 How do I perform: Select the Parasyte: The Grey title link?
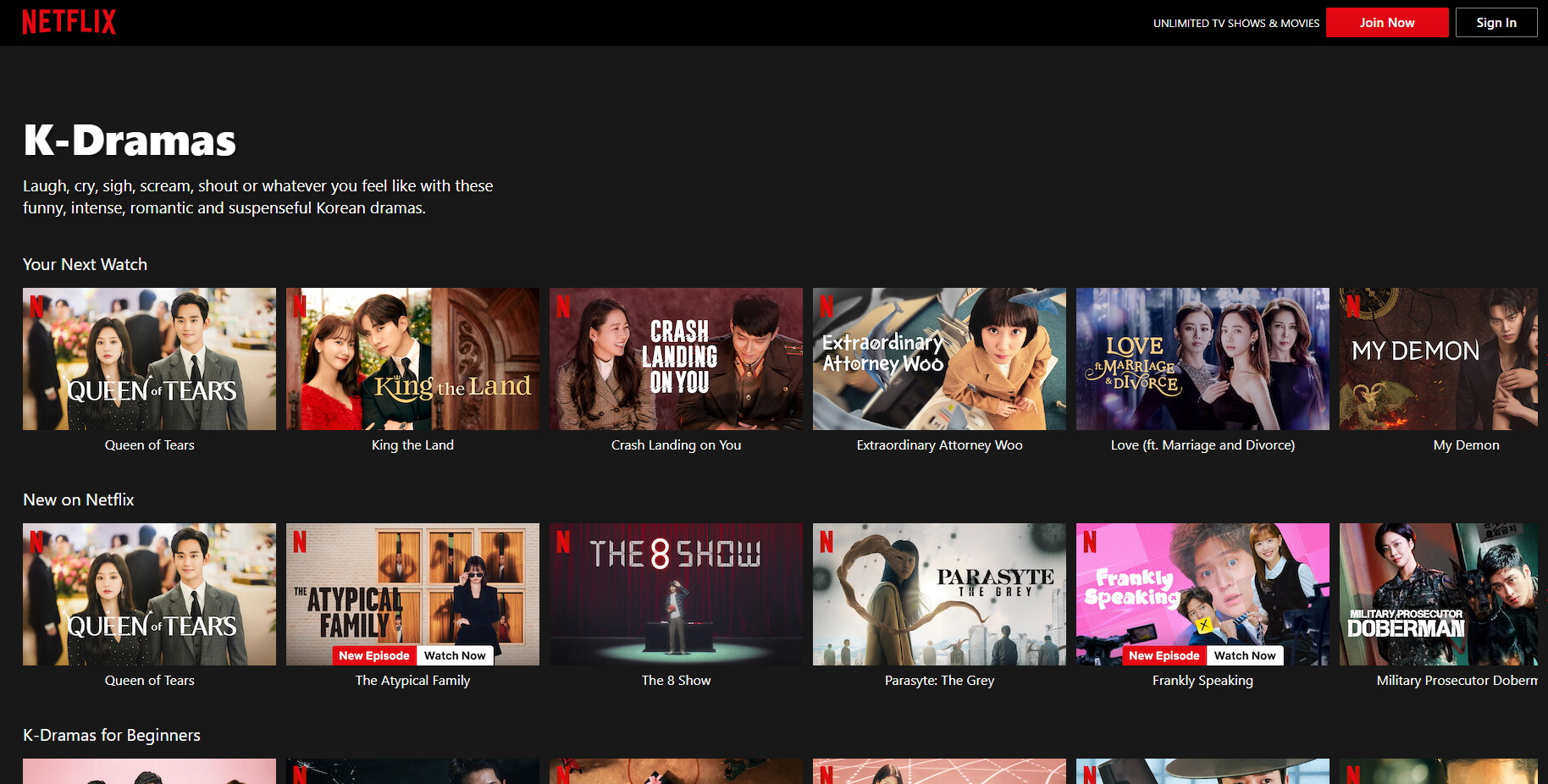click(939, 681)
